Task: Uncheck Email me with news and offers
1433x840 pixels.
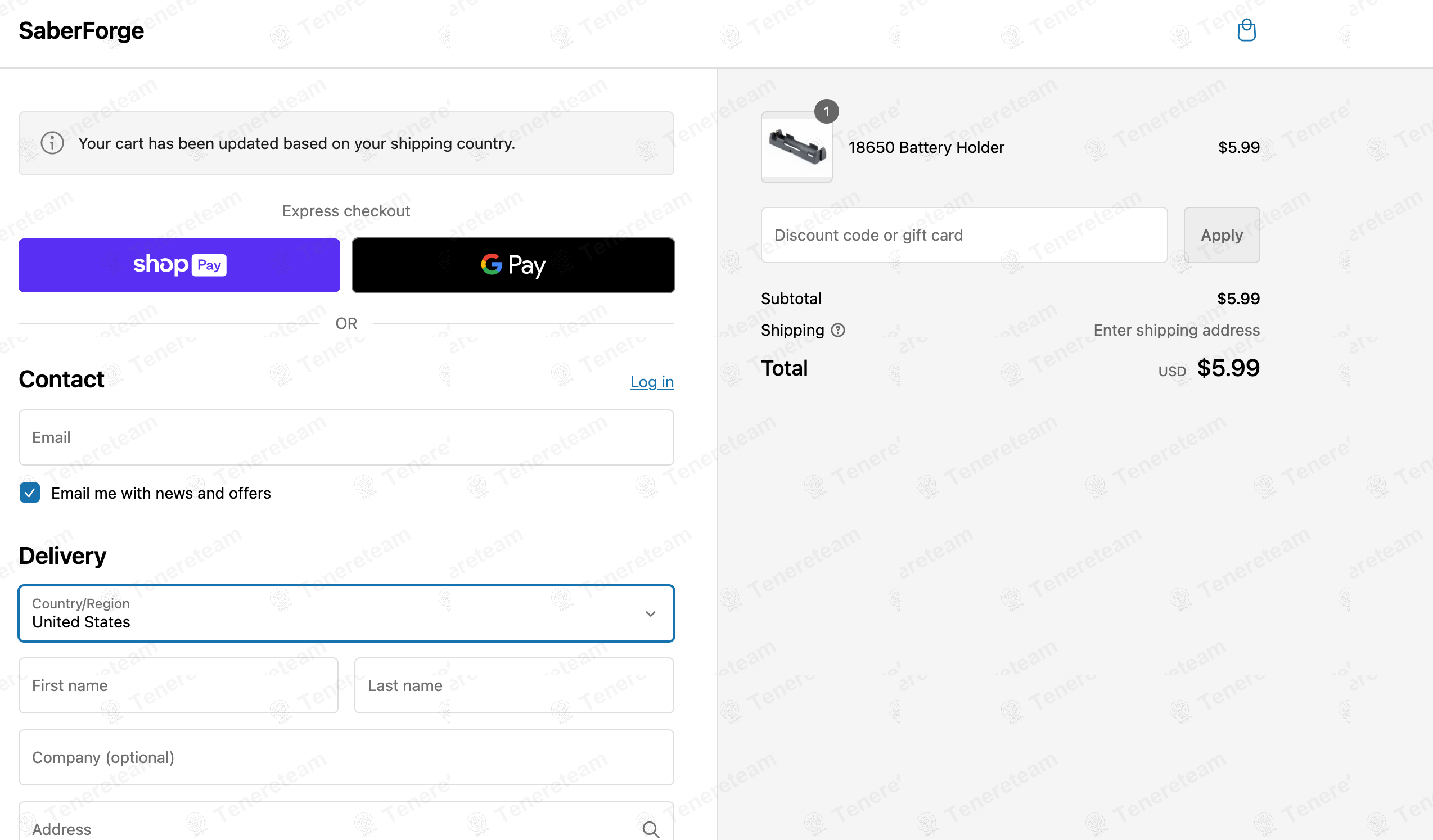Action: point(30,493)
